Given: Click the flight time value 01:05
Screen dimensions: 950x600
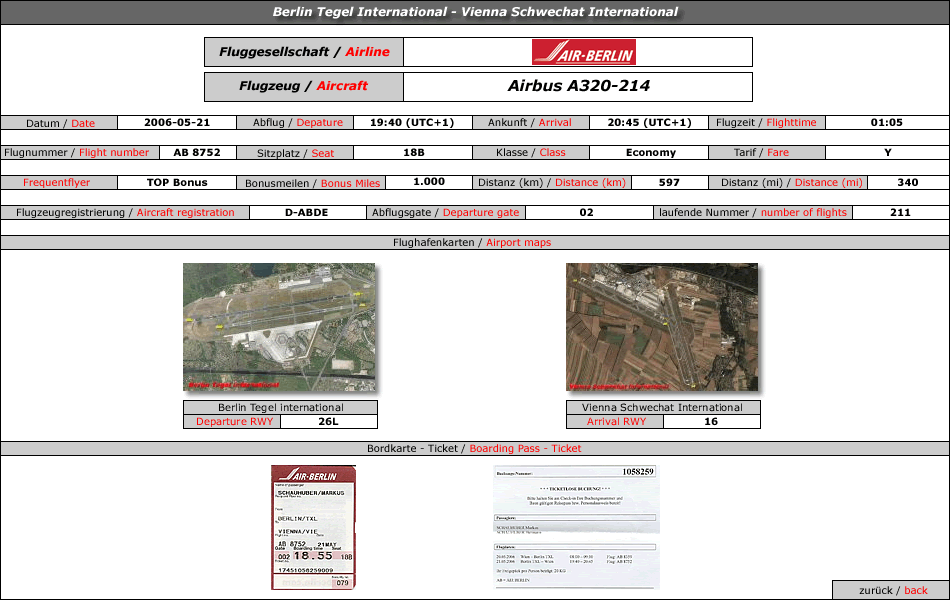Looking at the screenshot, I should (886, 122).
